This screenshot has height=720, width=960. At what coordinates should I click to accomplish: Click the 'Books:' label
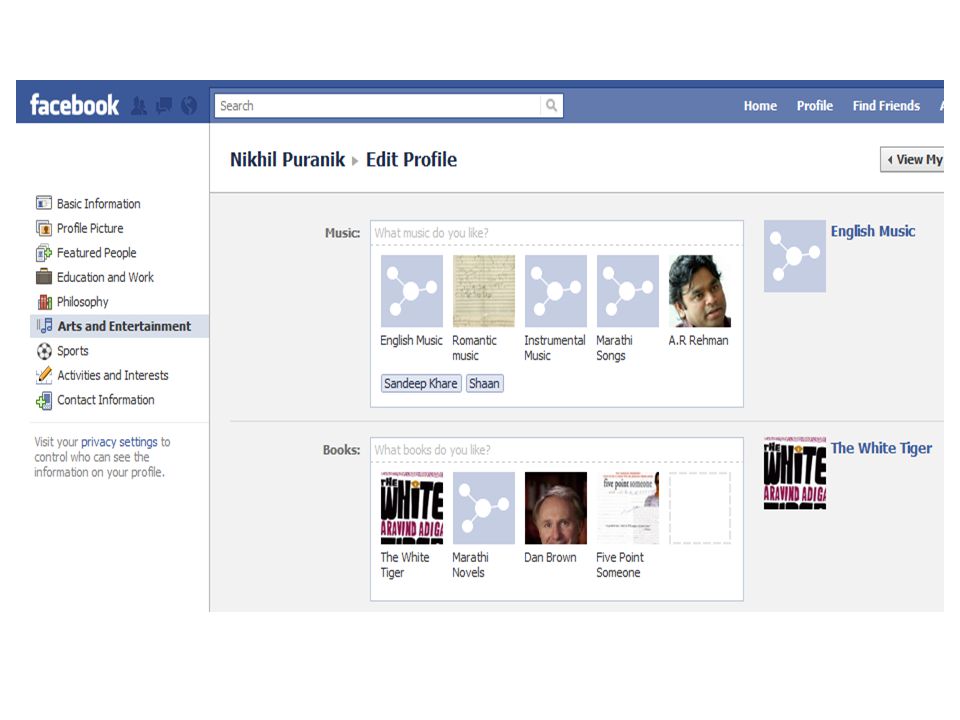pos(342,449)
